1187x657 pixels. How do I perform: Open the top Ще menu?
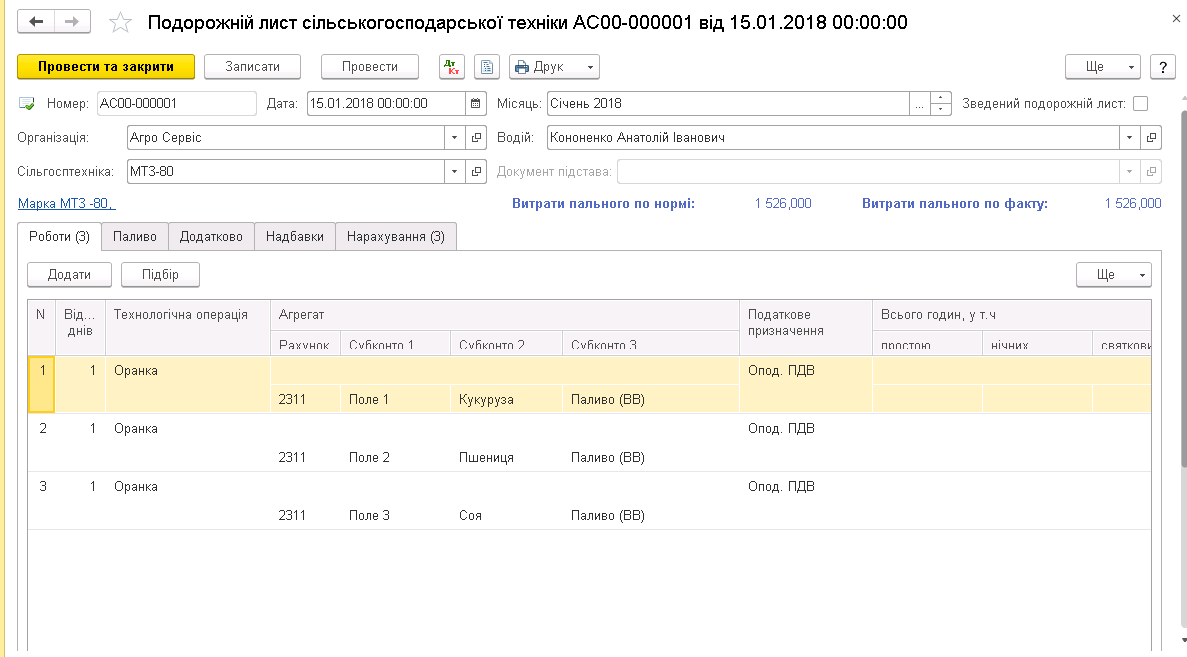click(x=1103, y=67)
